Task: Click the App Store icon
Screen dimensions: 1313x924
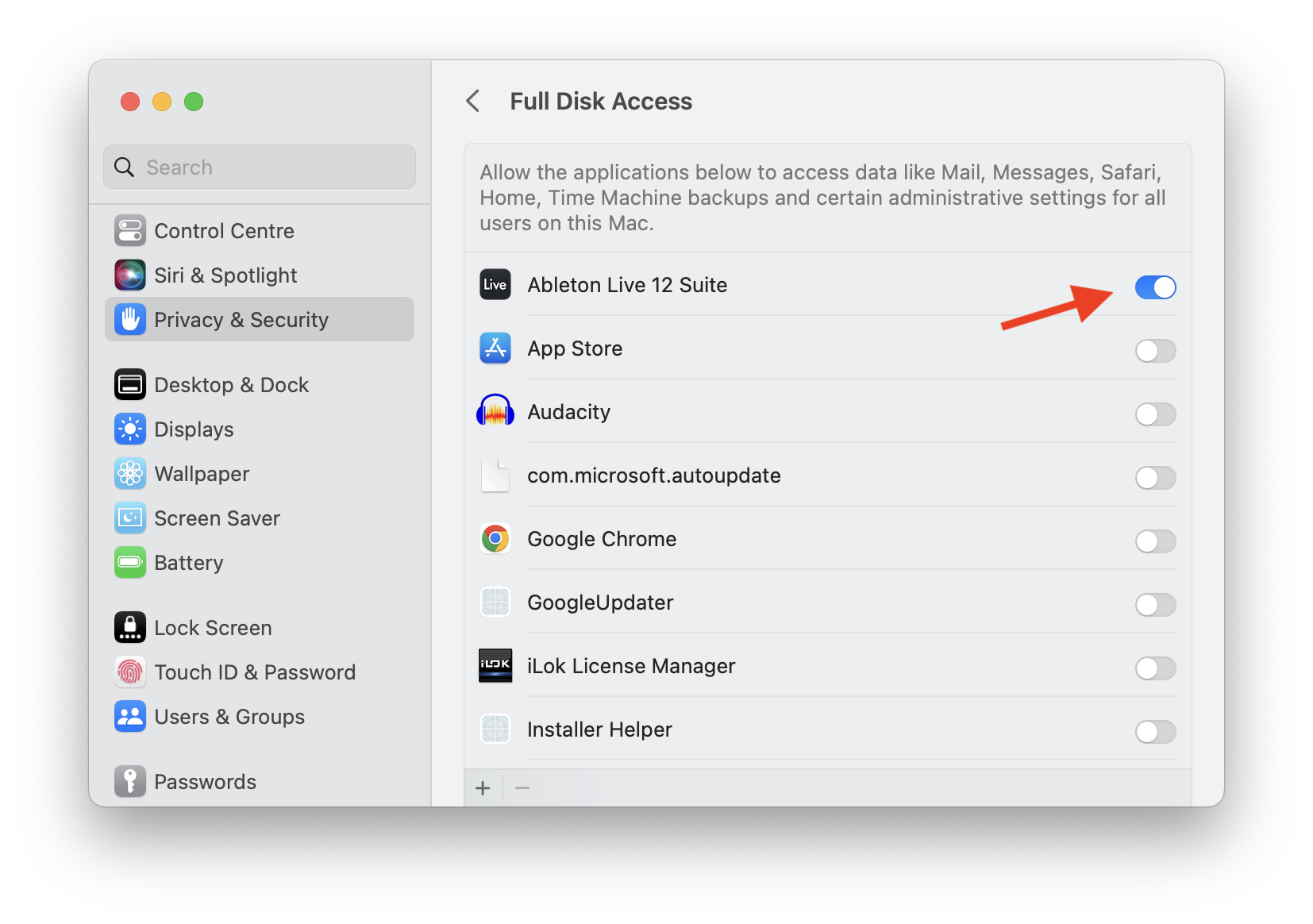Action: coord(495,348)
